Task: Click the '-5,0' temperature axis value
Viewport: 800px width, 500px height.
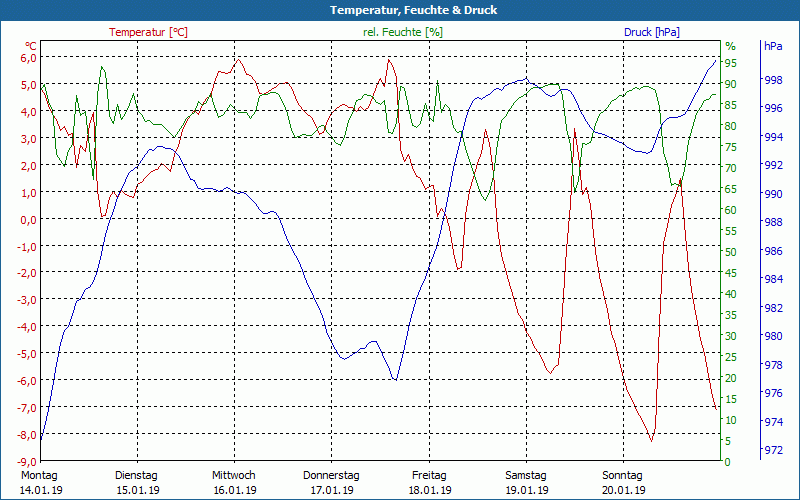Action: [x=26, y=354]
